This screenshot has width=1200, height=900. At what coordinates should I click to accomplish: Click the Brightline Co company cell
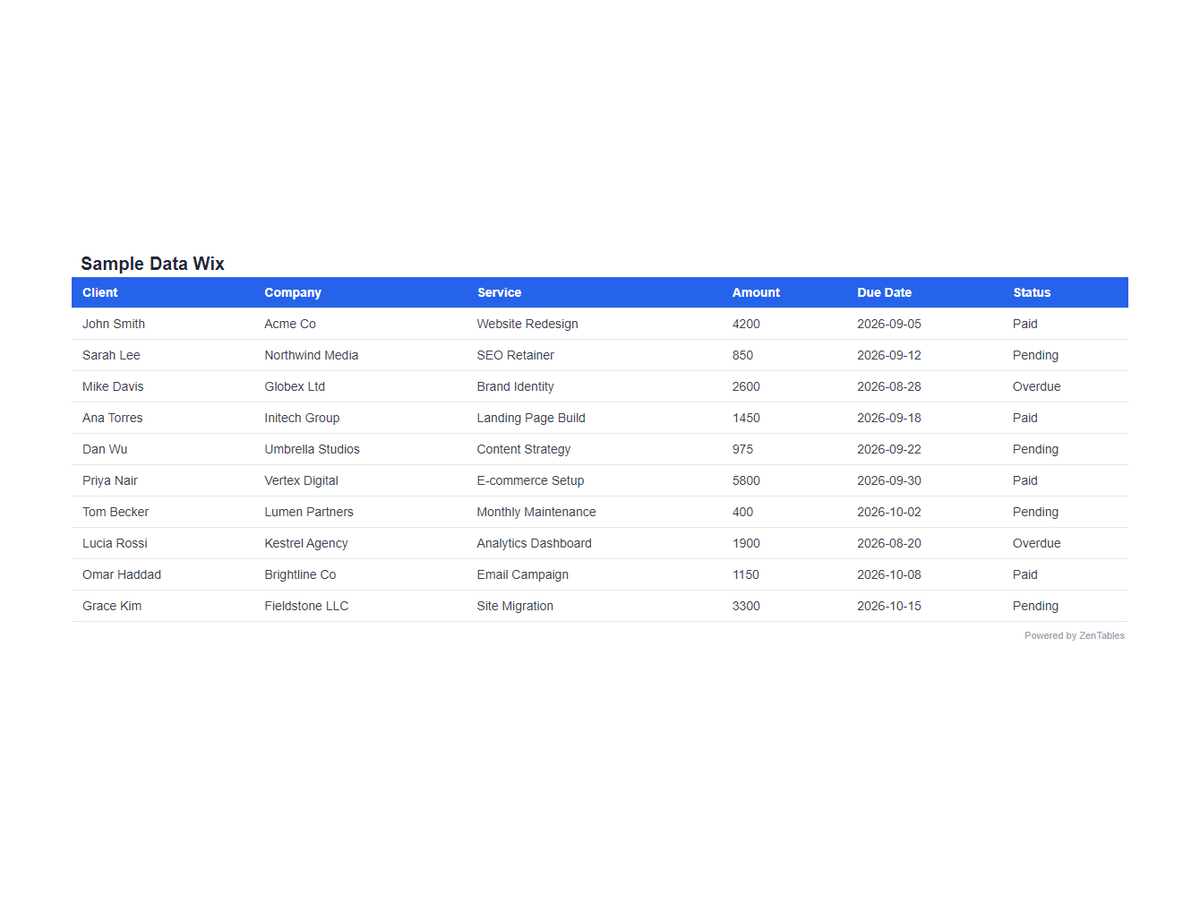coord(300,575)
